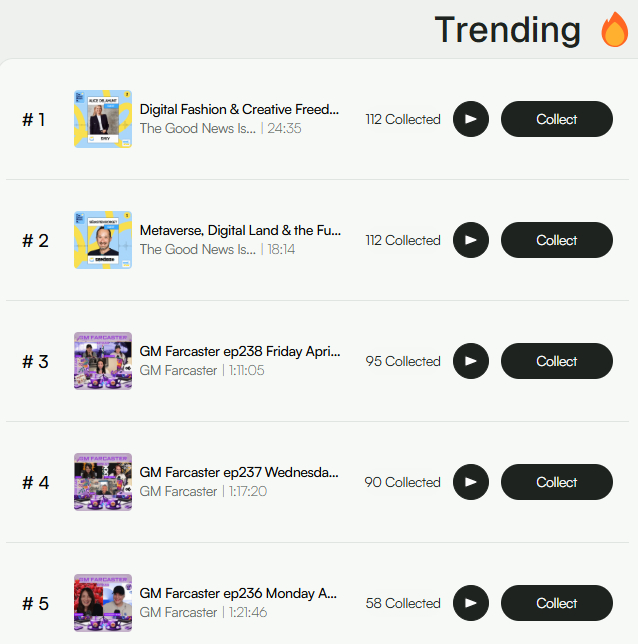Play the #1 trending Digital Fashion episode

(471, 119)
